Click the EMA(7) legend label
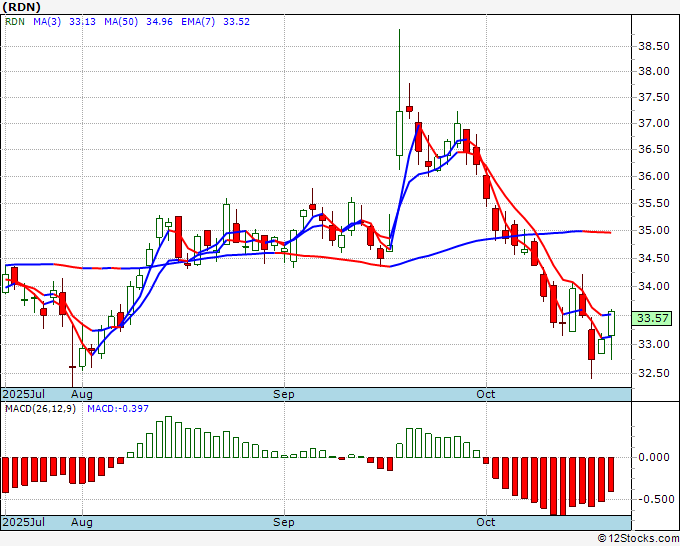680x546 pixels. [x=198, y=22]
